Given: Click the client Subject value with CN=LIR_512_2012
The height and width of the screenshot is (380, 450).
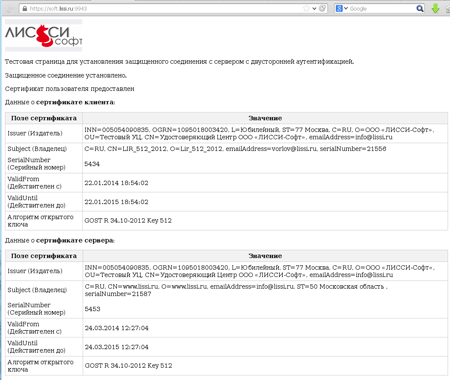Looking at the screenshot, I should (235, 149).
